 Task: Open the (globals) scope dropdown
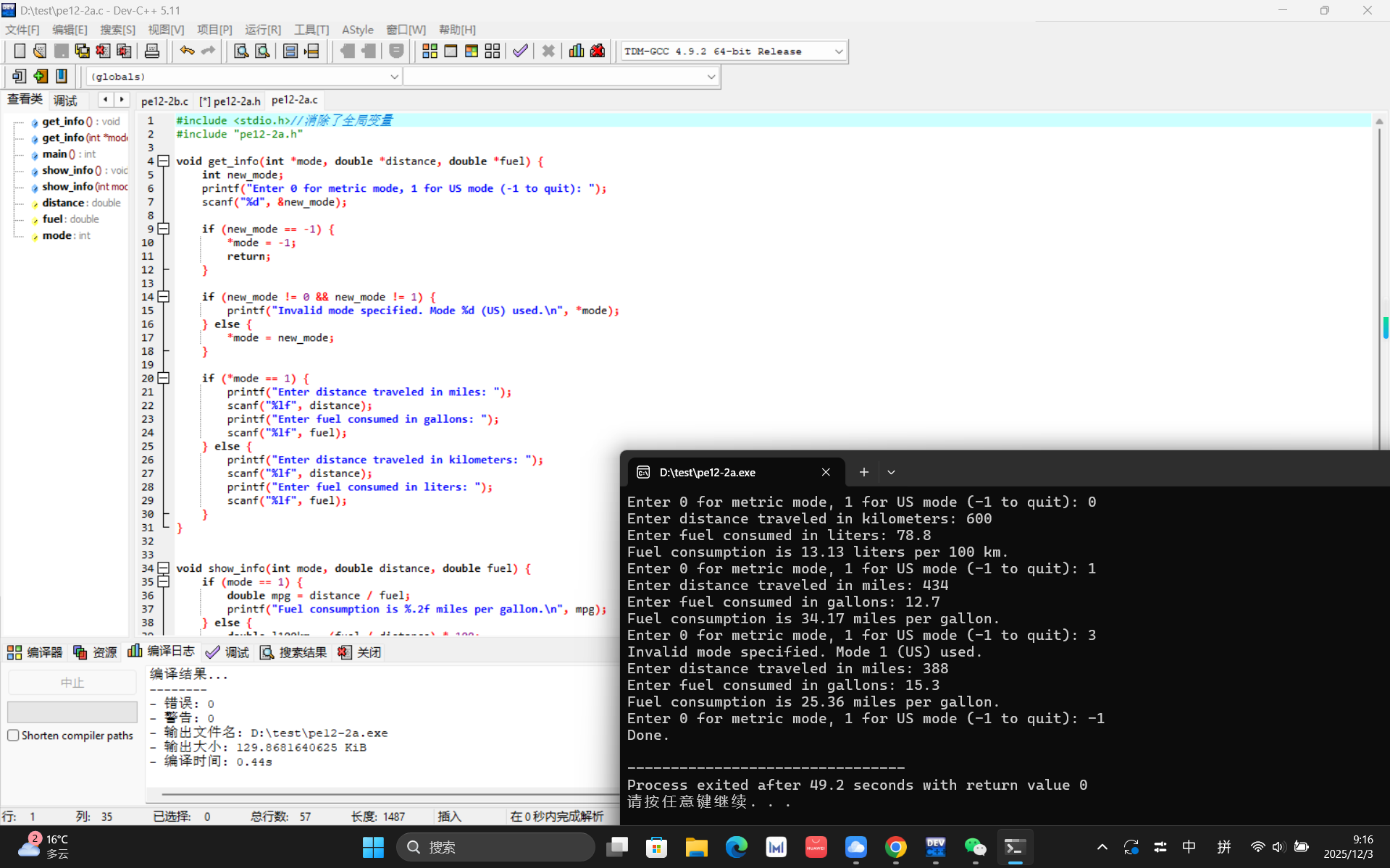pos(394,77)
